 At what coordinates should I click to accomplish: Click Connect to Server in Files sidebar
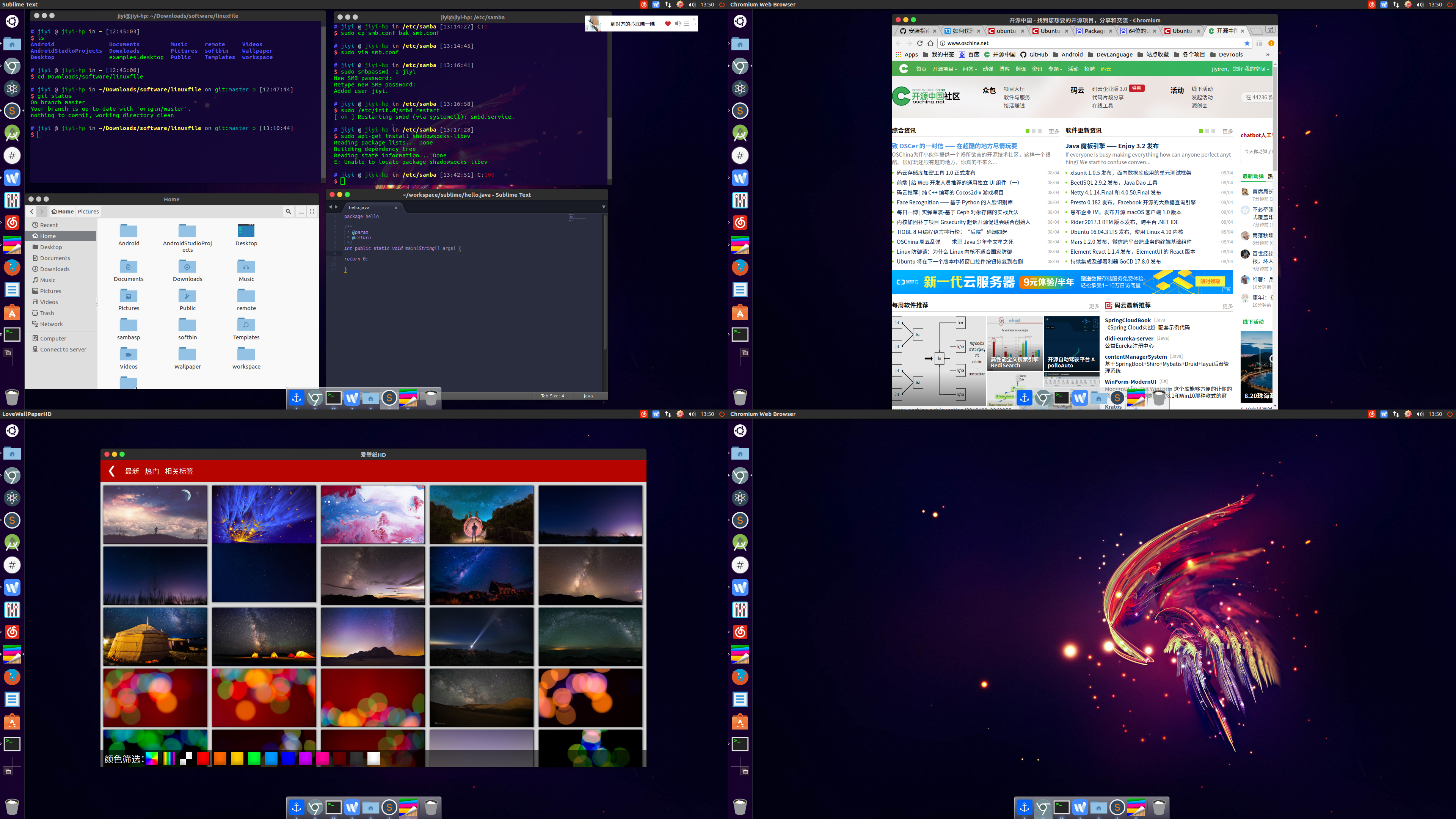click(x=63, y=349)
